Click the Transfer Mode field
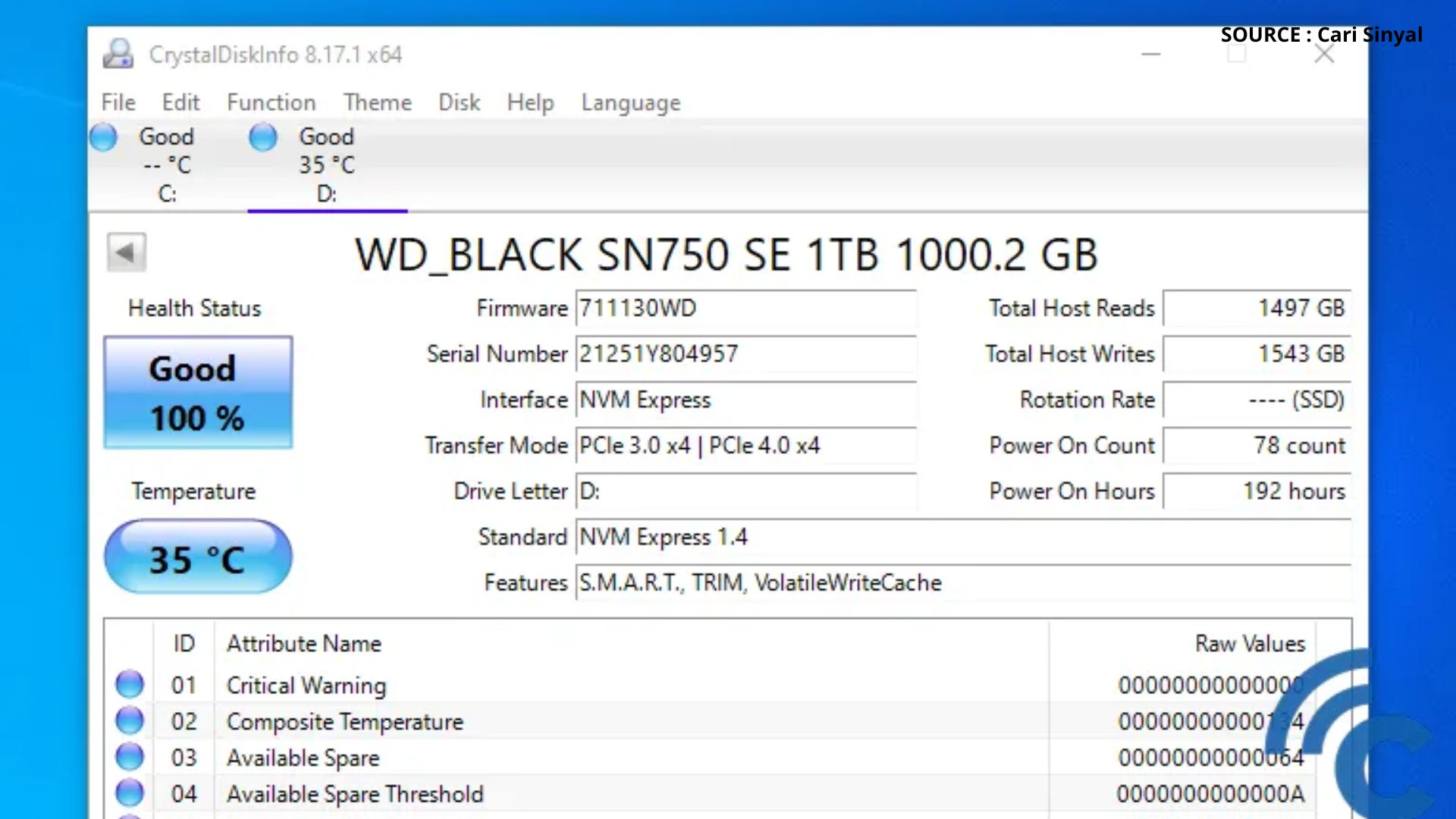Viewport: 1456px width, 819px height. click(746, 445)
